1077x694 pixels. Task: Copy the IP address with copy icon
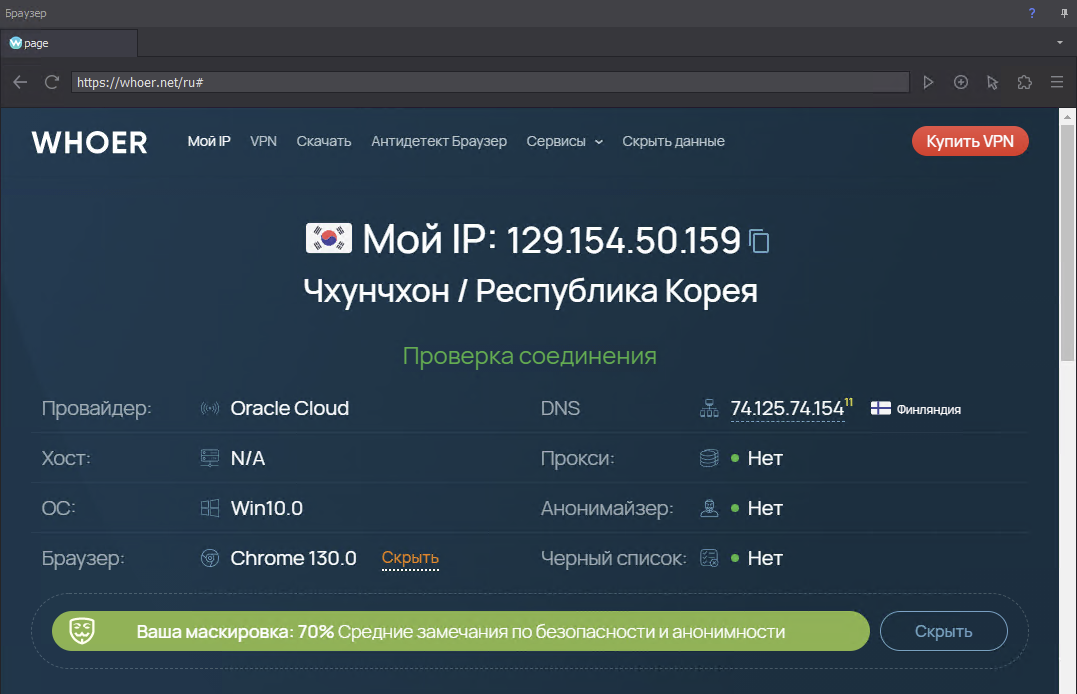click(759, 241)
